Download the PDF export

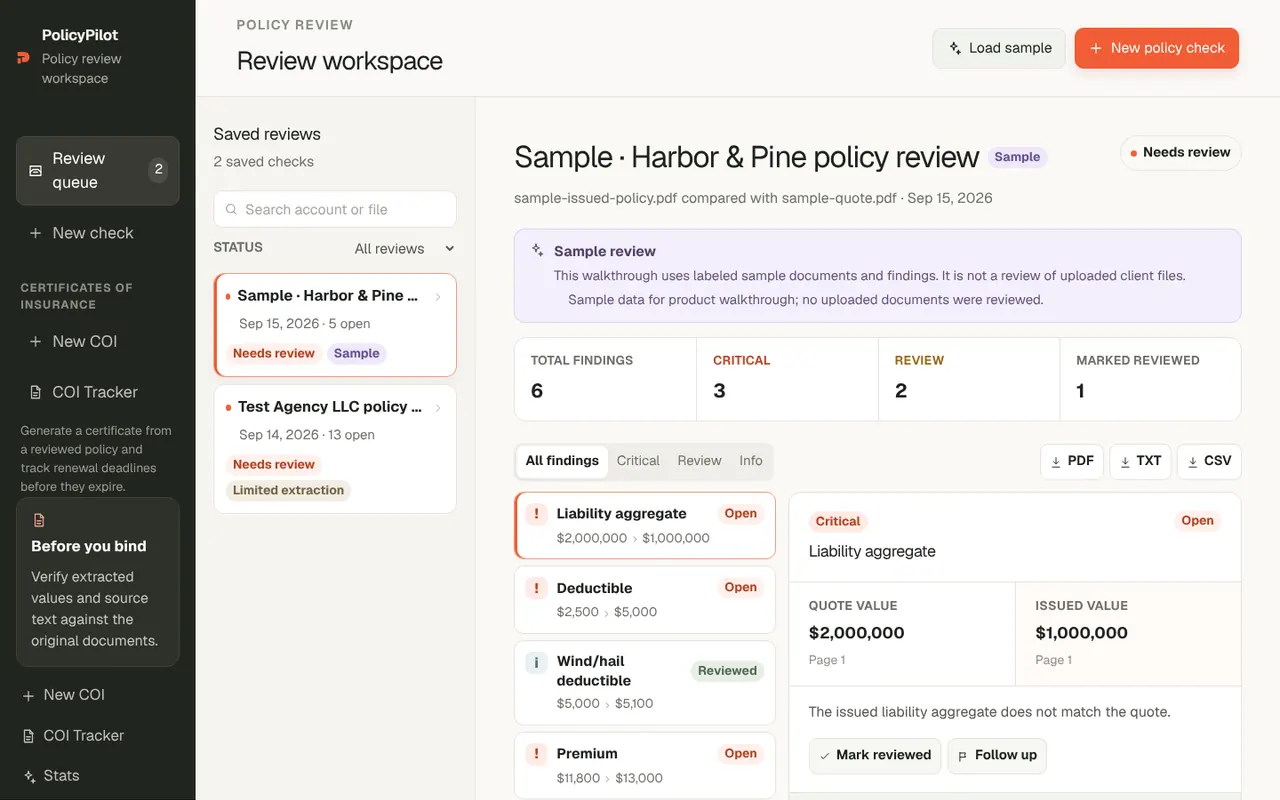click(1072, 461)
